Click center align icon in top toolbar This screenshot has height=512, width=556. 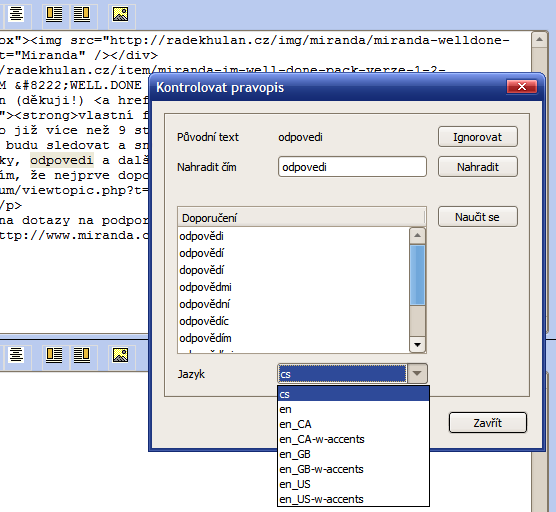(16, 14)
